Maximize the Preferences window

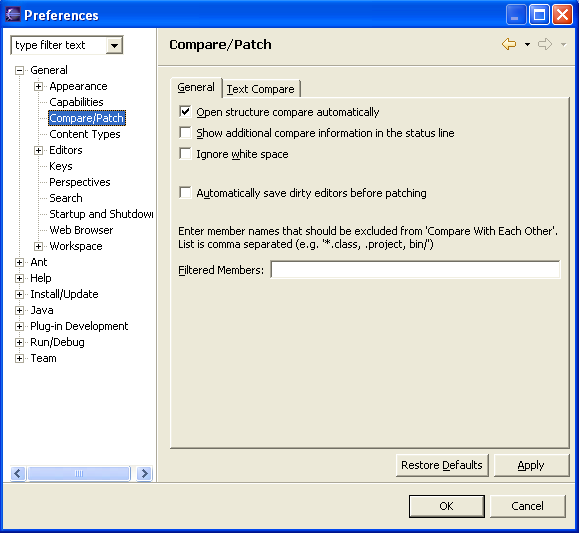539,15
